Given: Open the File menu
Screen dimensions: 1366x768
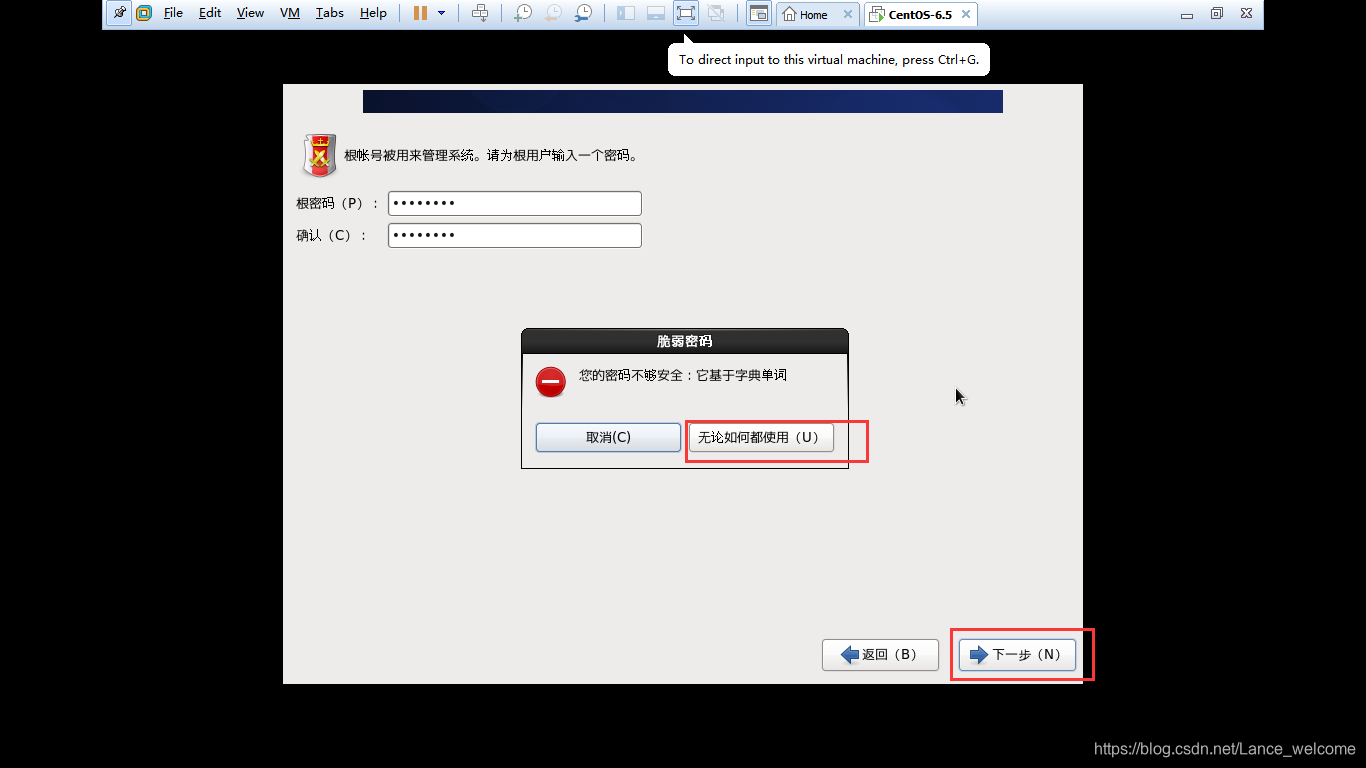Looking at the screenshot, I should click(173, 14).
